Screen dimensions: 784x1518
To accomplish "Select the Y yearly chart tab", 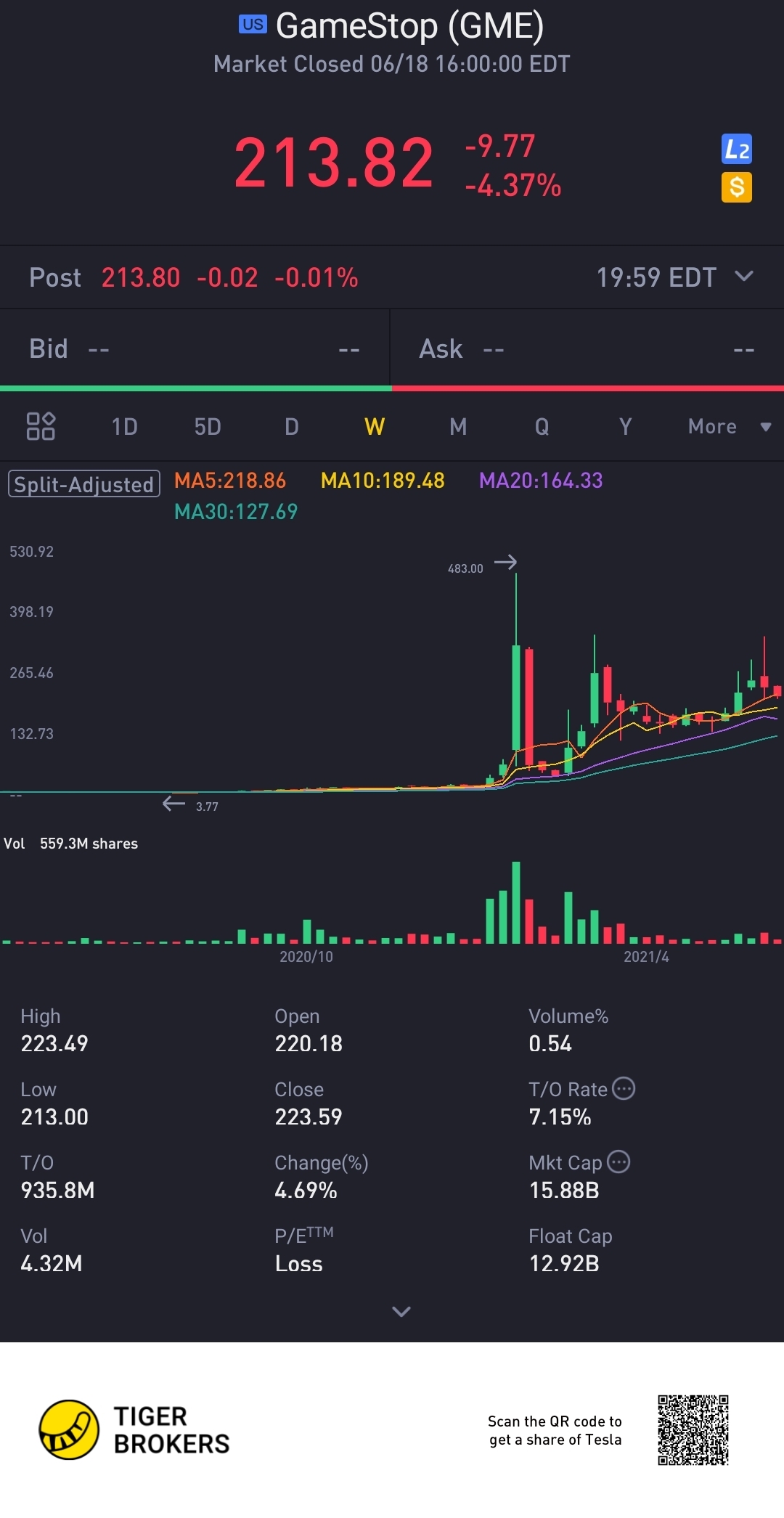I will click(x=625, y=426).
